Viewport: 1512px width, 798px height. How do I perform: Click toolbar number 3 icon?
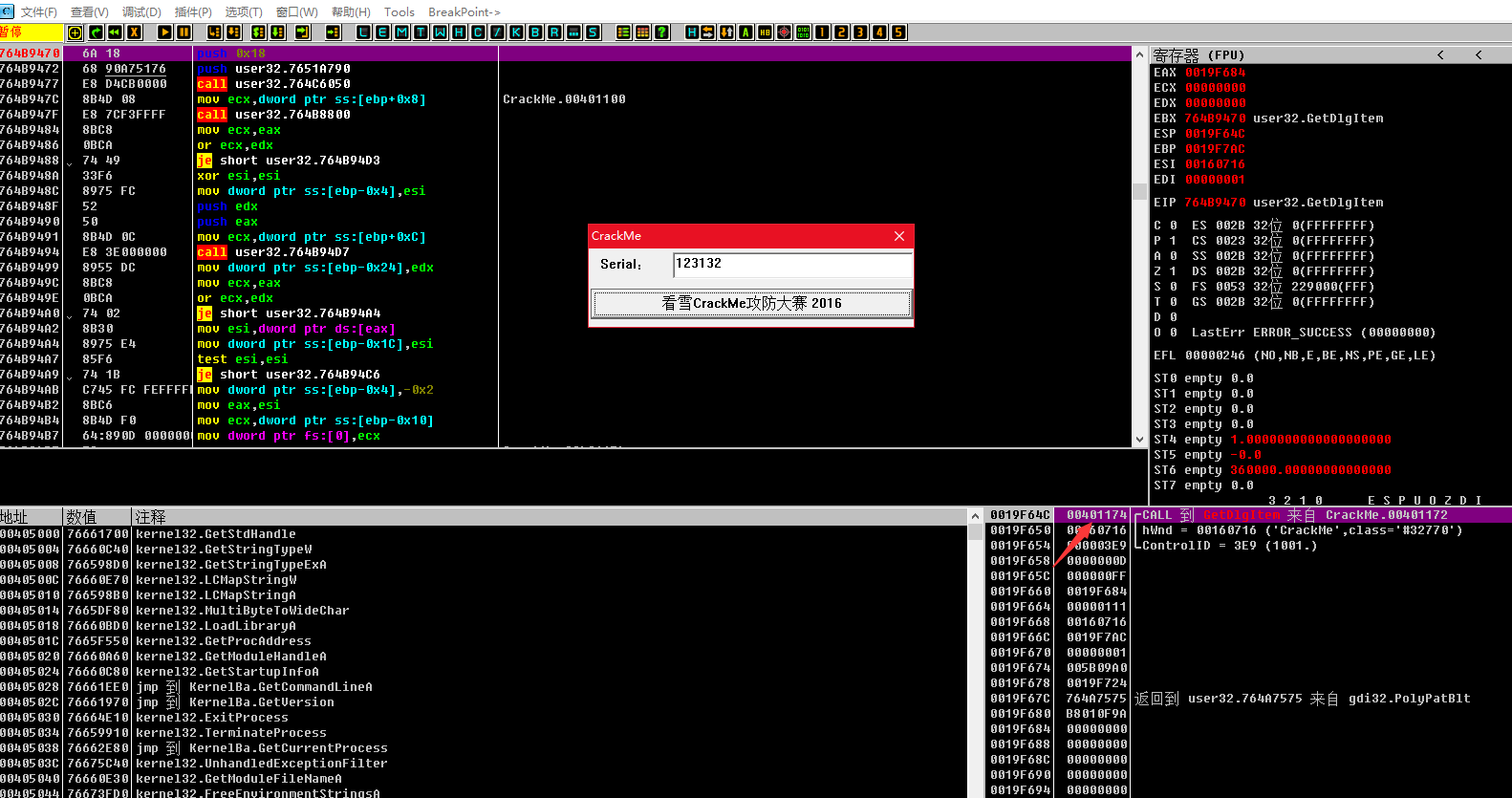(x=860, y=32)
